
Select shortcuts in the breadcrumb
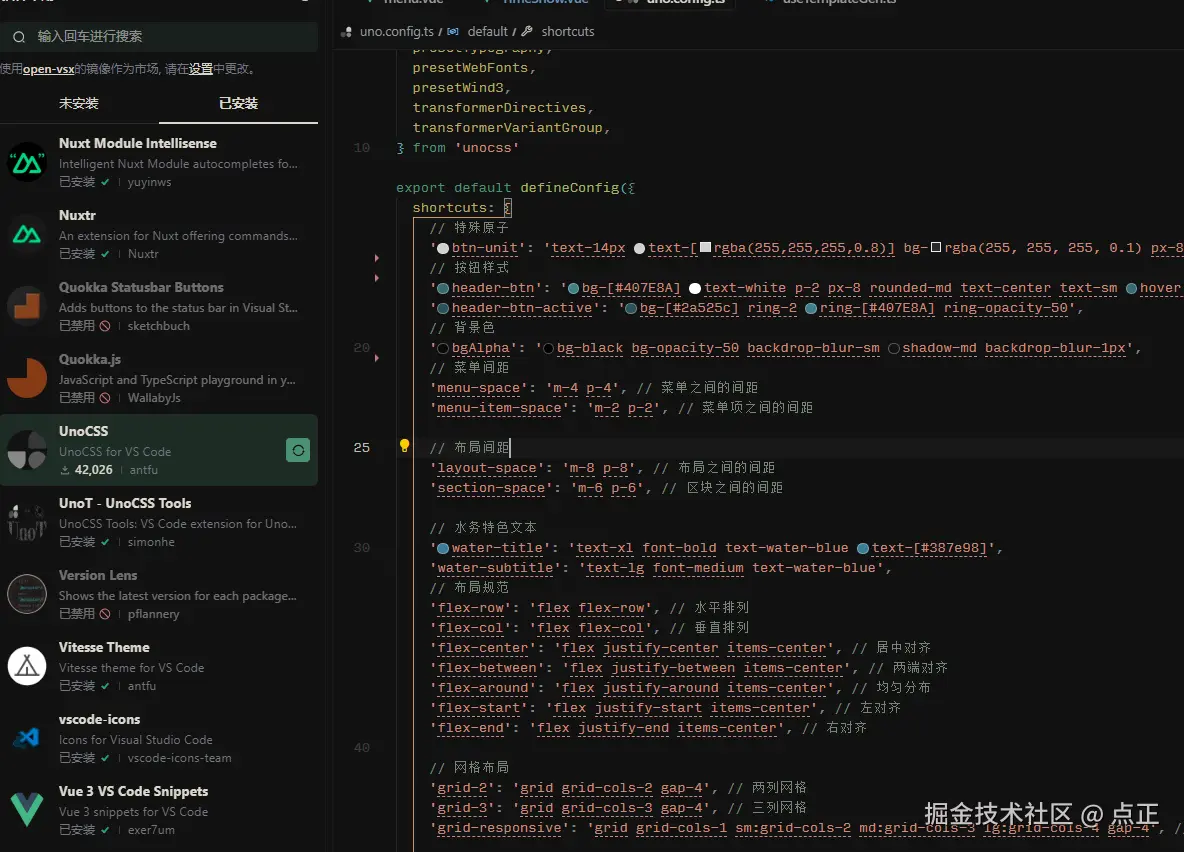tap(568, 32)
